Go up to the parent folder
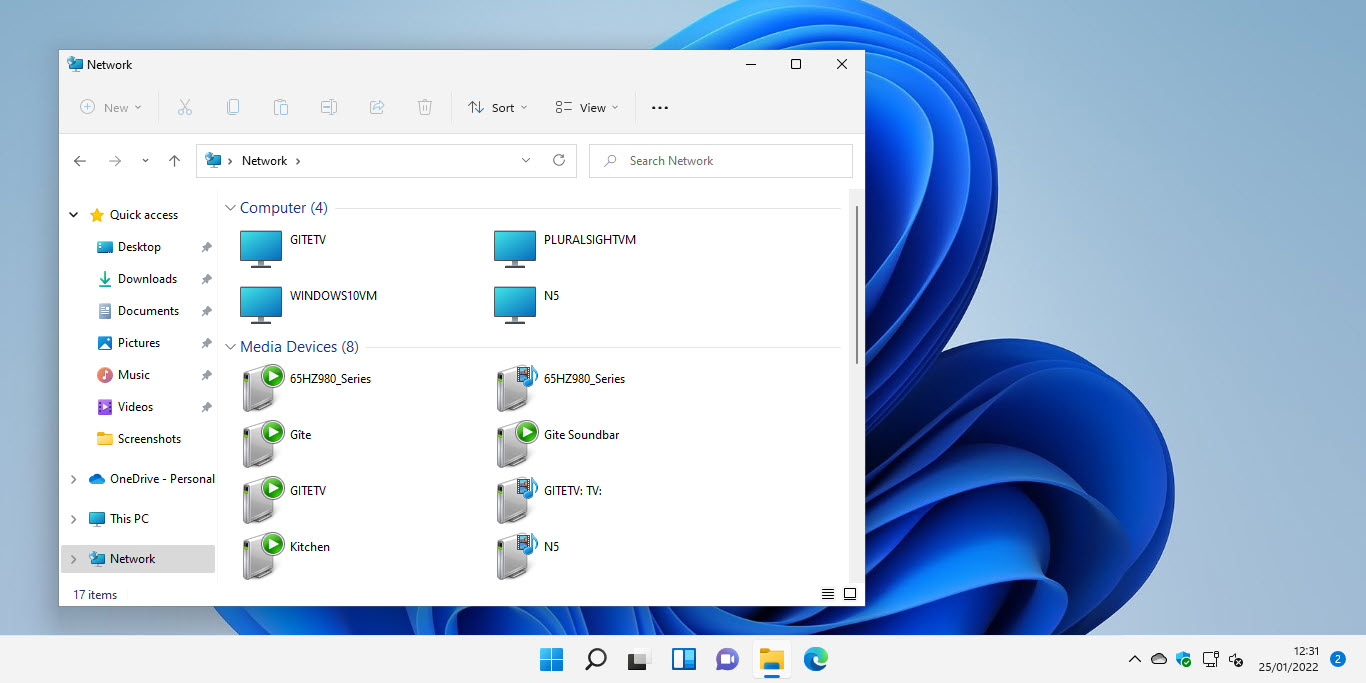The image size is (1366, 683). pyautogui.click(x=175, y=160)
